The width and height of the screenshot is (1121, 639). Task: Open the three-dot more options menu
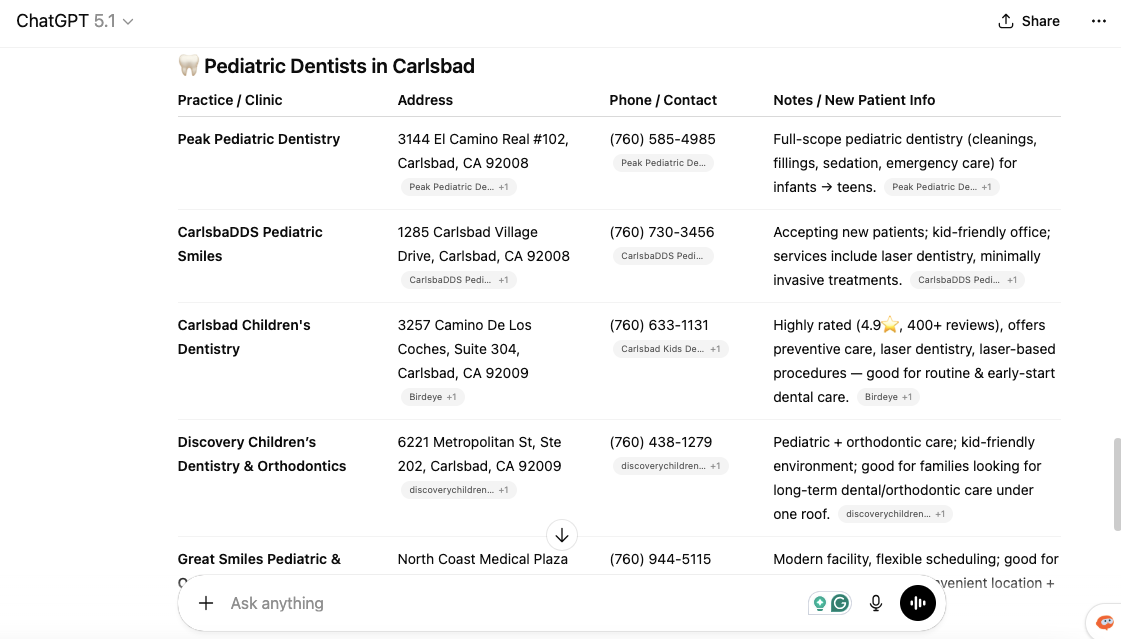tap(1099, 21)
